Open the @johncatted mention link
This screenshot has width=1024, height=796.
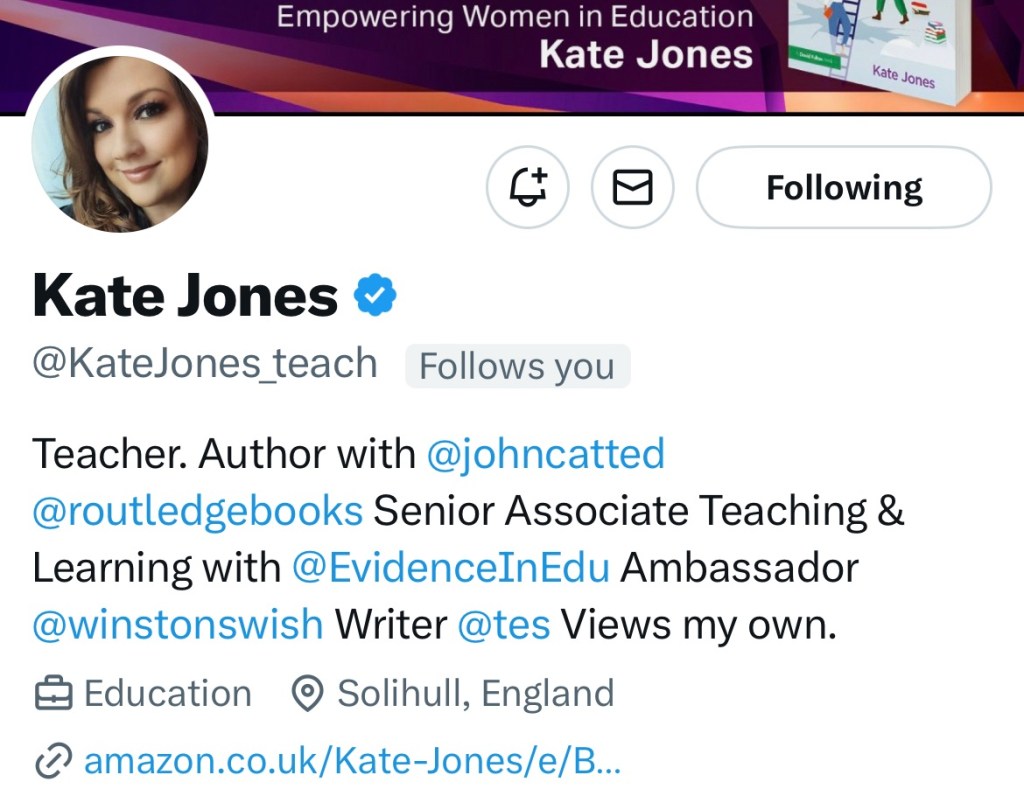pyautogui.click(x=545, y=454)
